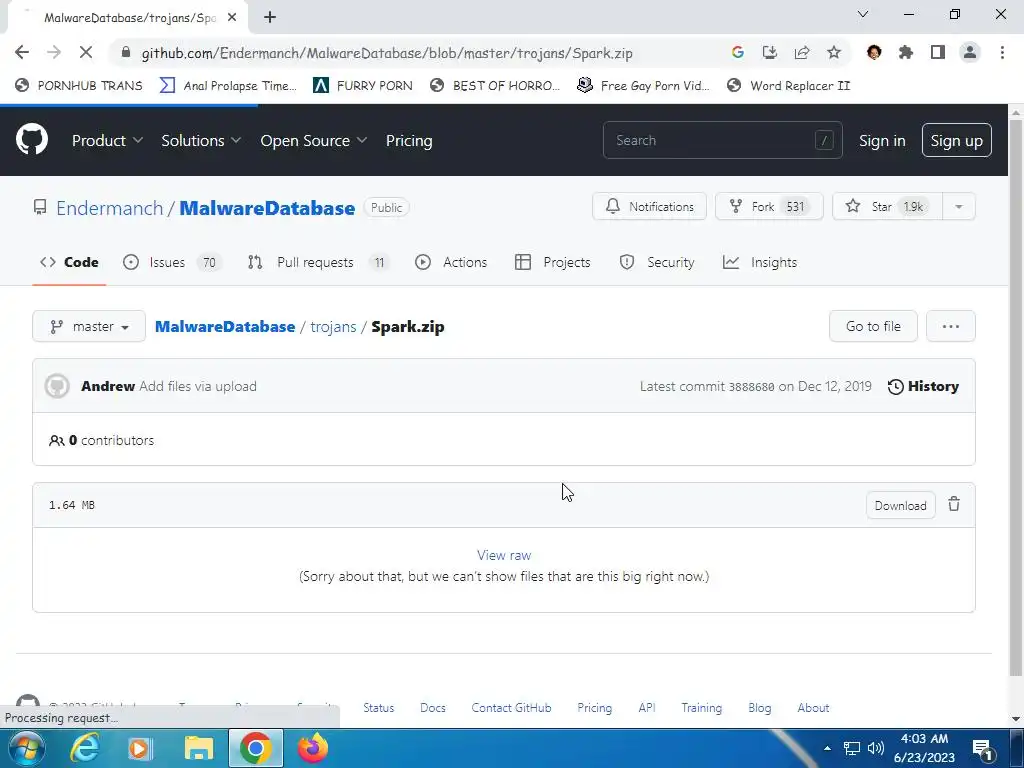Open the Insights tab

pos(760,262)
